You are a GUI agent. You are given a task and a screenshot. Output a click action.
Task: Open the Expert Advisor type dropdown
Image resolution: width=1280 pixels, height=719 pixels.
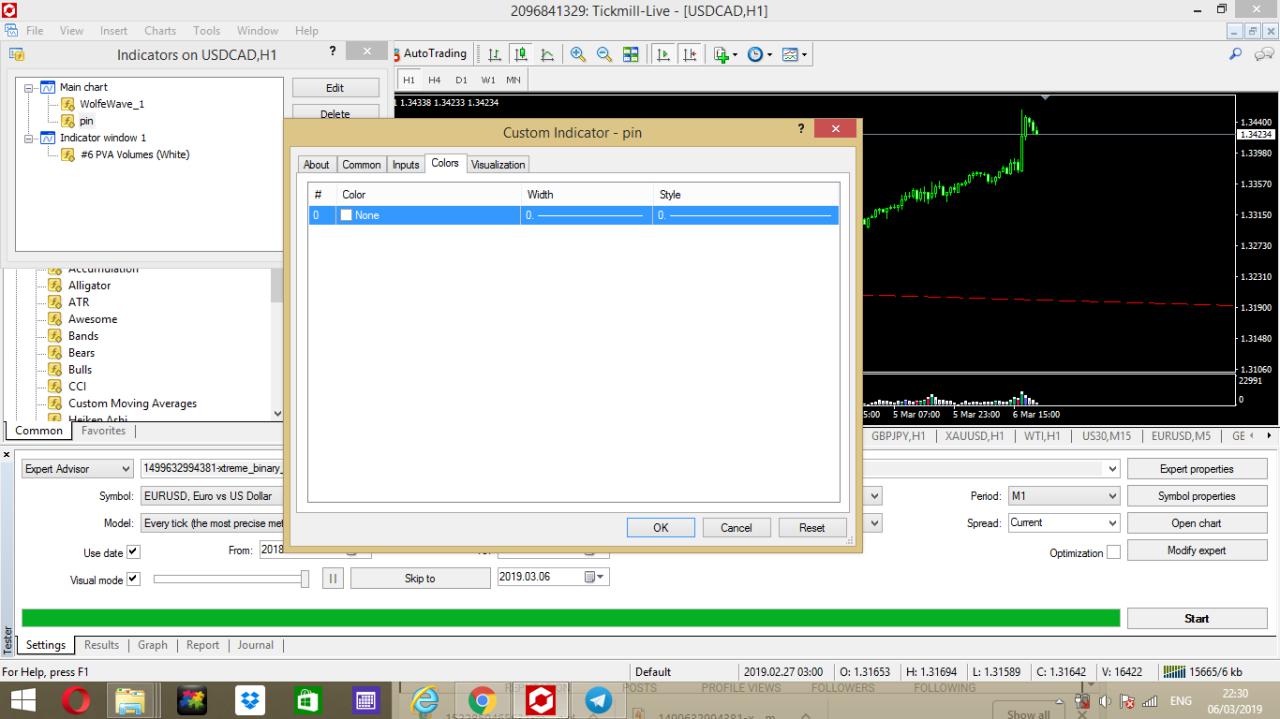pyautogui.click(x=78, y=468)
